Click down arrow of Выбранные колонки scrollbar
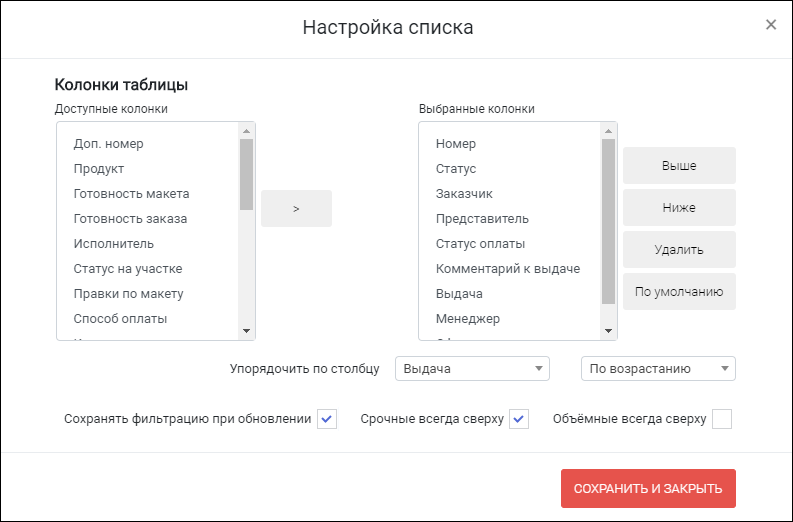Screen dimensions: 793x522 click(x=608, y=331)
